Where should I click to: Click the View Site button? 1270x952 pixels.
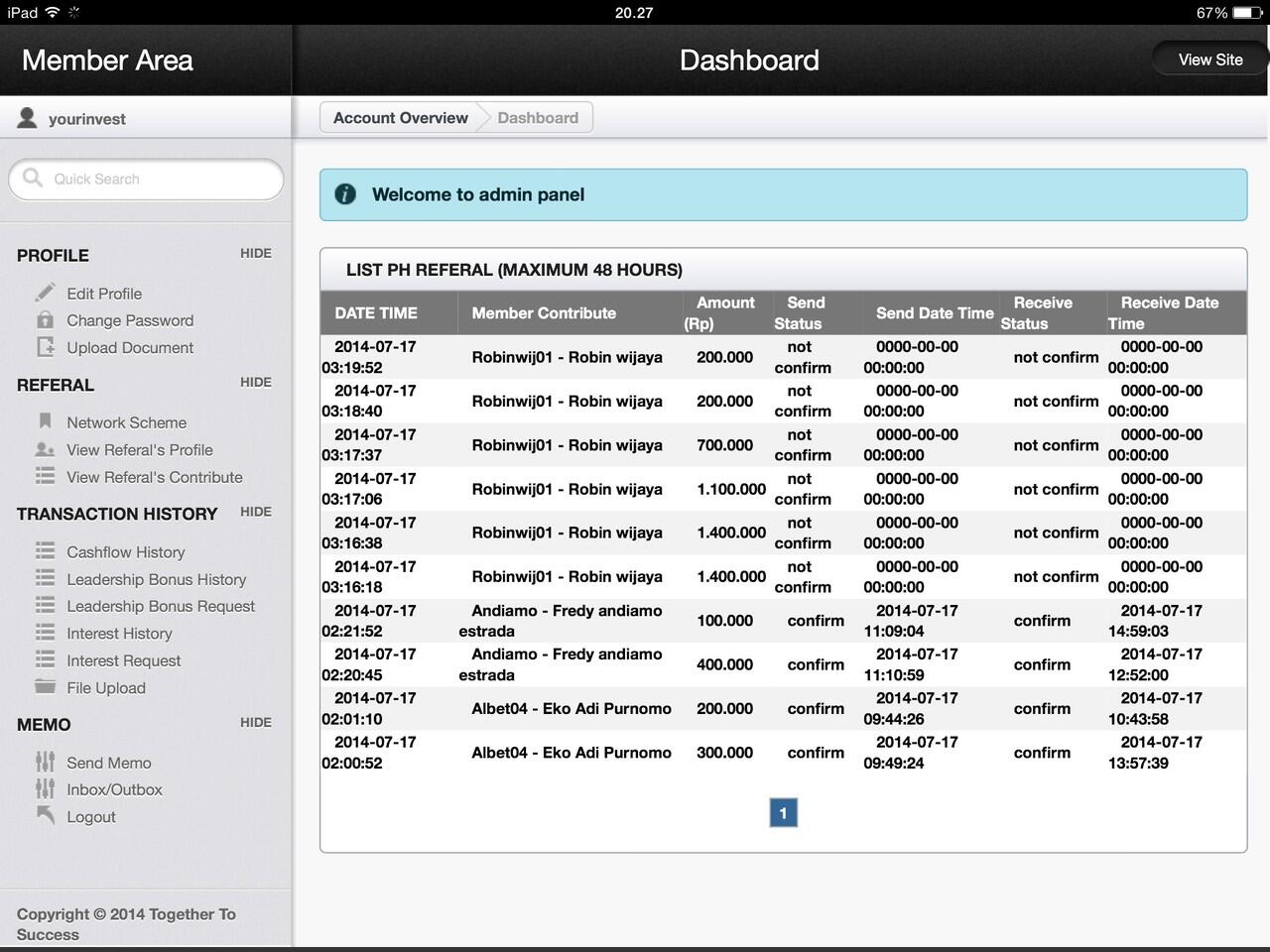[1210, 59]
